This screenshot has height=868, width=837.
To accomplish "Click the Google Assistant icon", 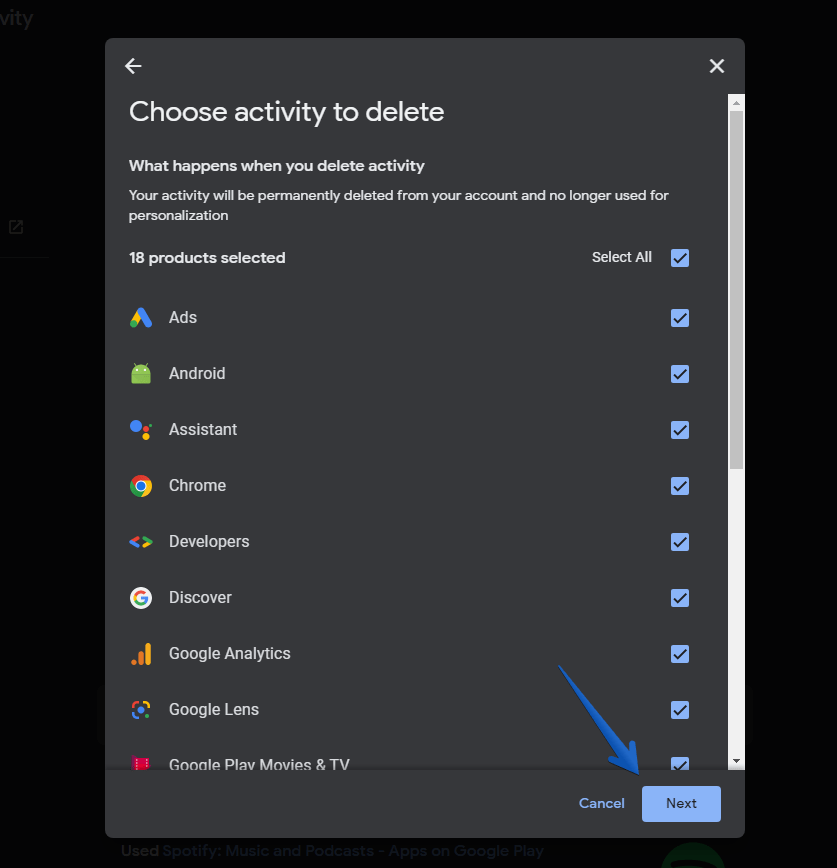I will pyautogui.click(x=141, y=430).
